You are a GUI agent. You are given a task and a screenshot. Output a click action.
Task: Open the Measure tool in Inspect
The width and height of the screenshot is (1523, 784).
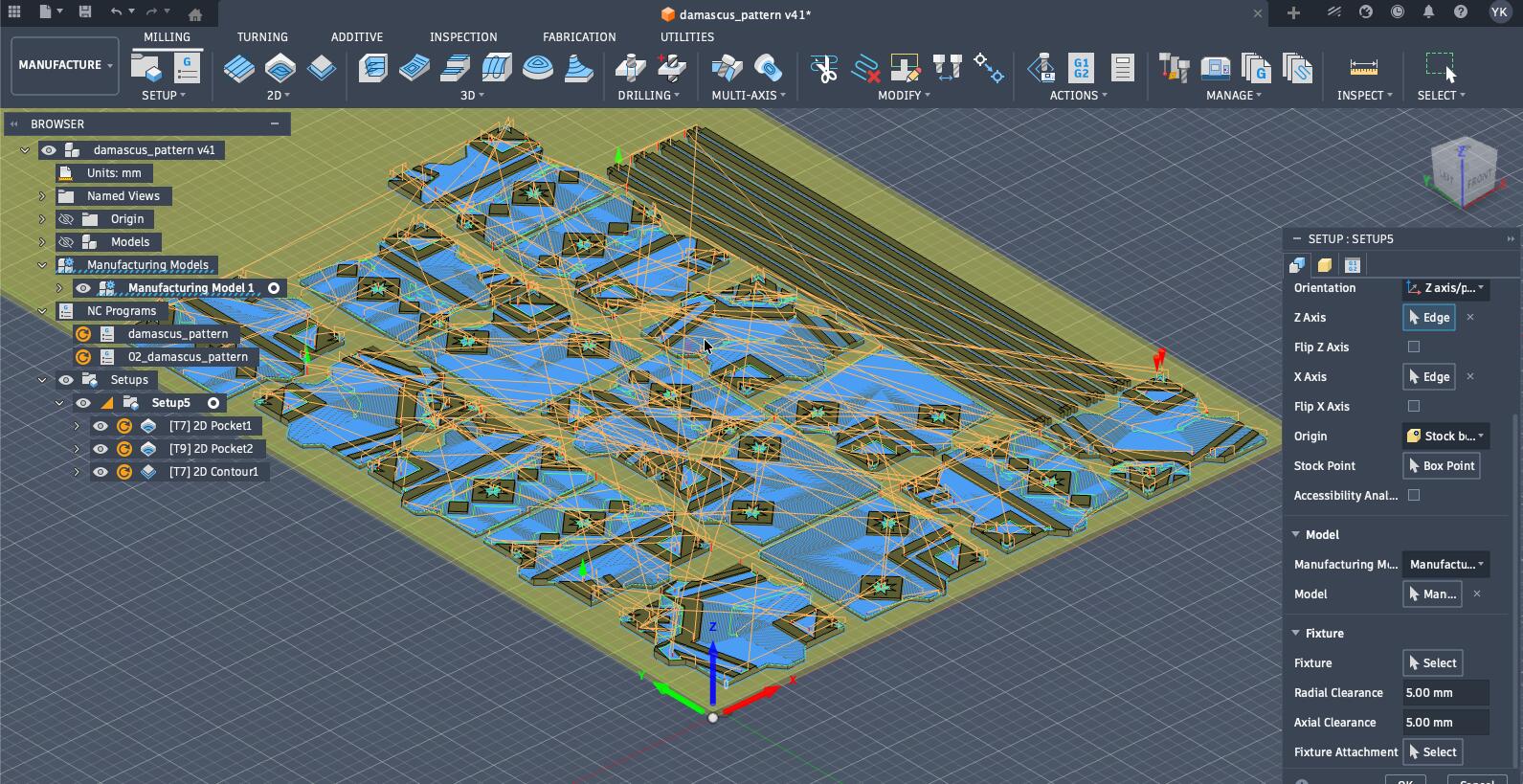[1364, 68]
